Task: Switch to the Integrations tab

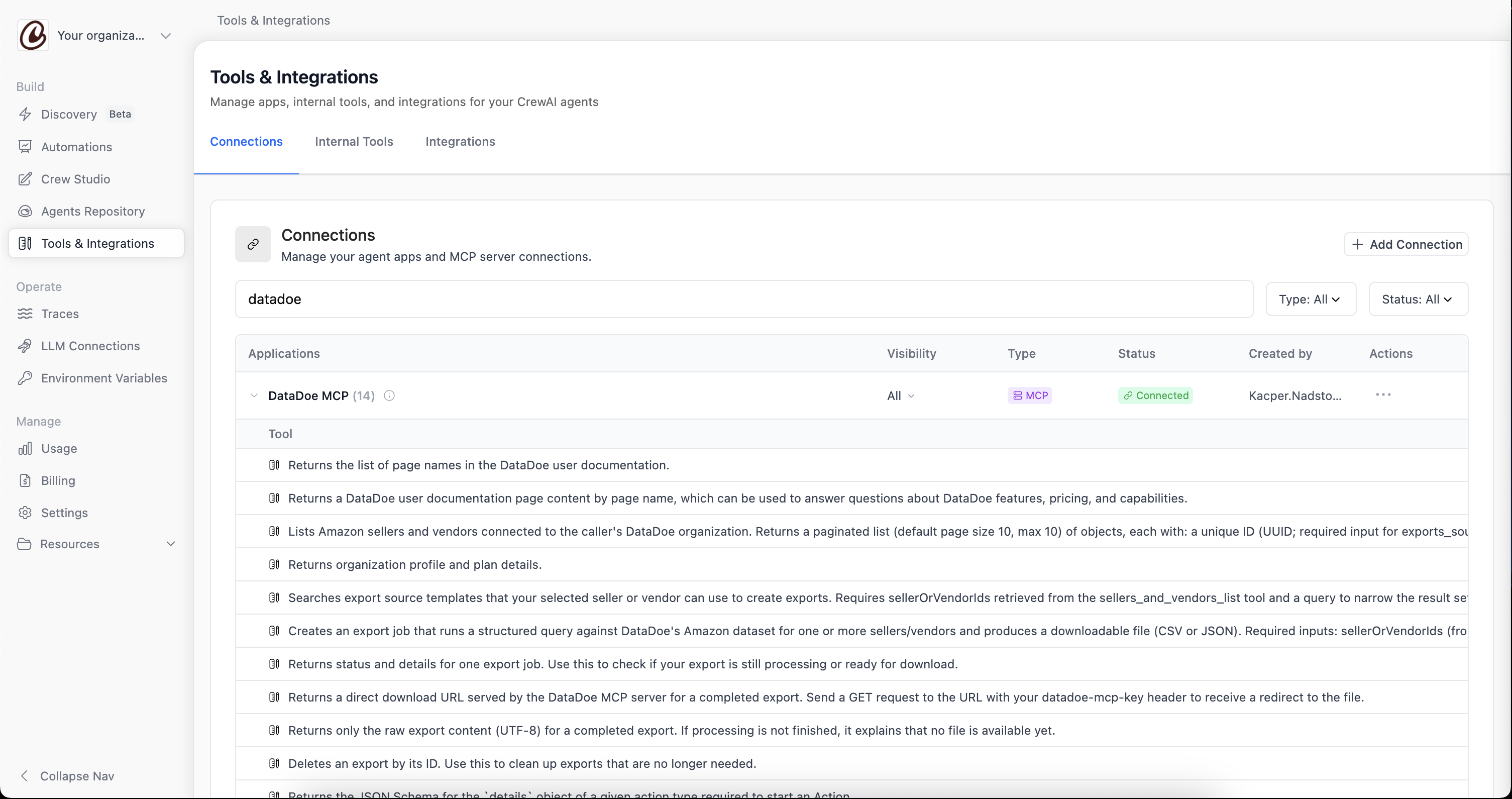Action: click(x=460, y=142)
